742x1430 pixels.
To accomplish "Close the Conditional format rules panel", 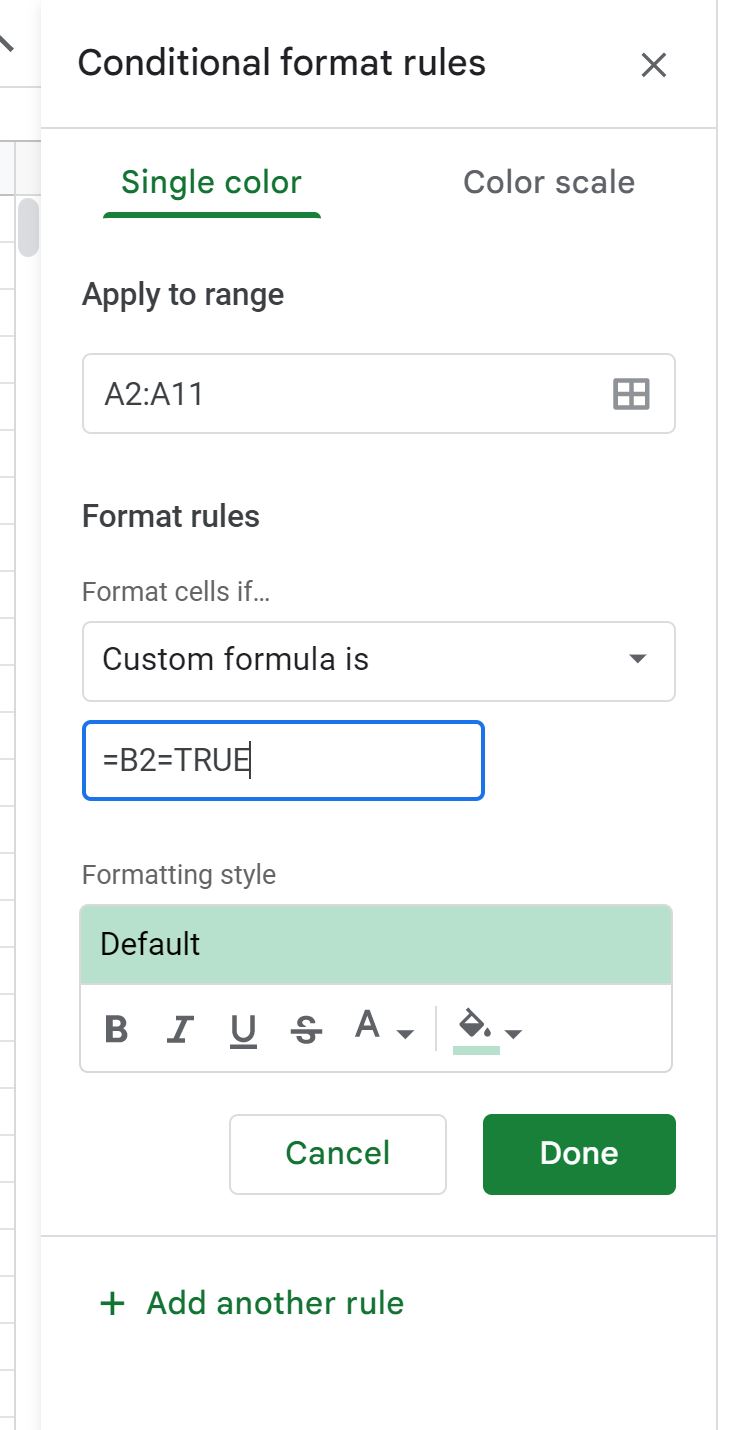I will 653,65.
